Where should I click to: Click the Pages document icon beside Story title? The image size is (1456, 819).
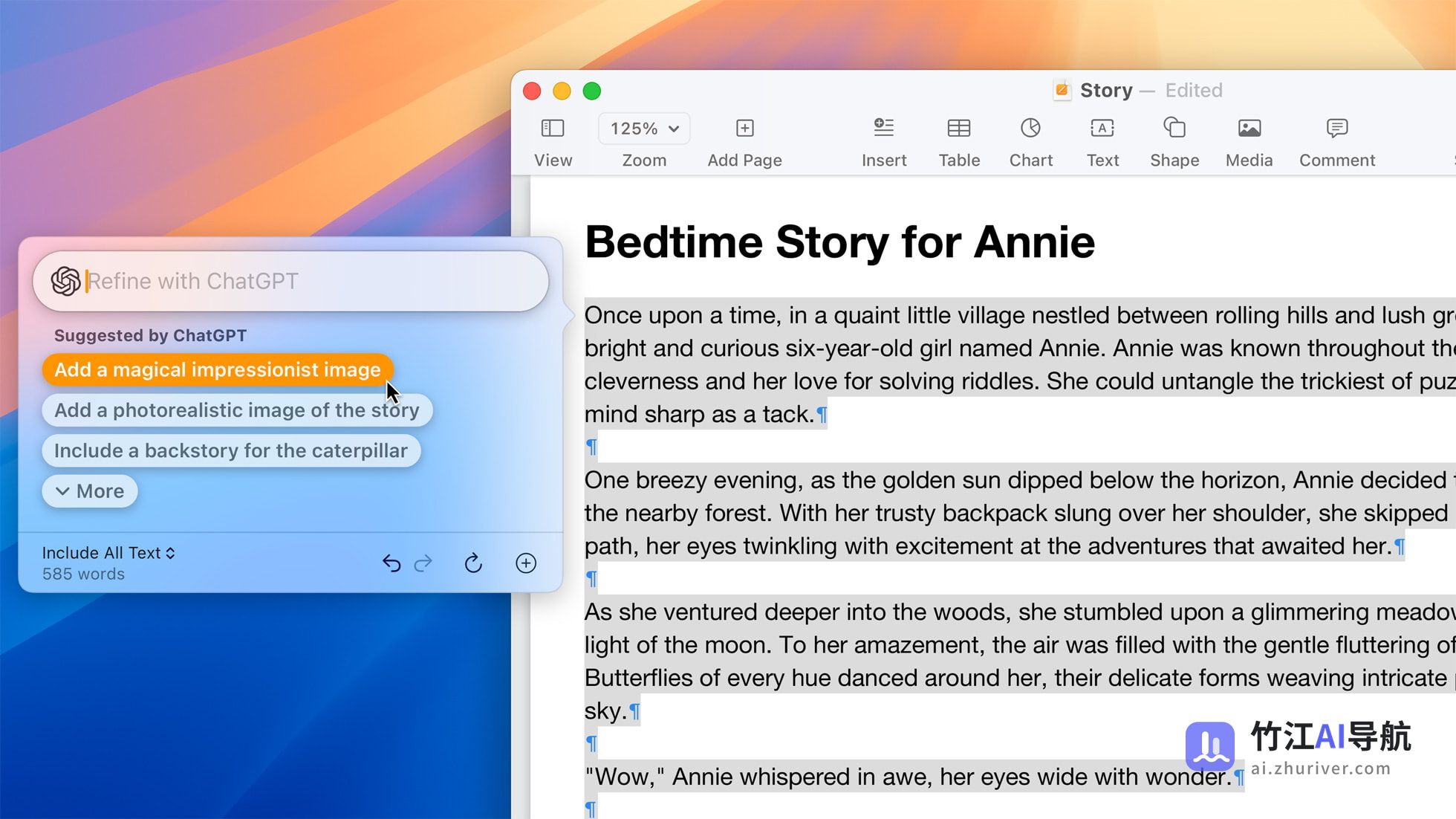point(1062,90)
